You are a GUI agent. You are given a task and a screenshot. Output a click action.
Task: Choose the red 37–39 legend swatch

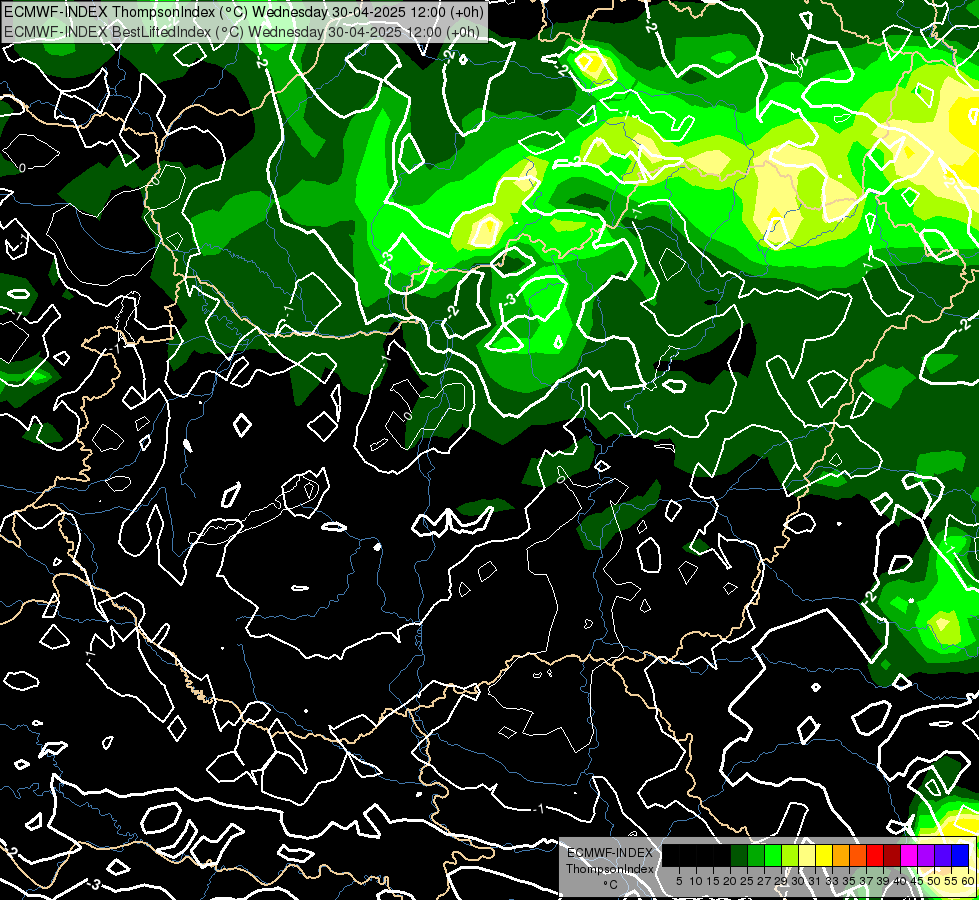875,855
